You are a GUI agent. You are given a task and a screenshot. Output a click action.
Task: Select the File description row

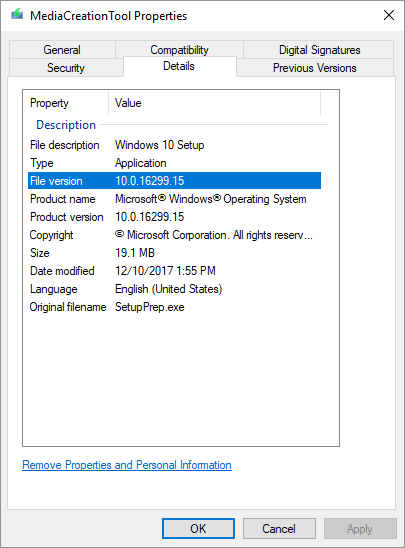click(x=174, y=145)
